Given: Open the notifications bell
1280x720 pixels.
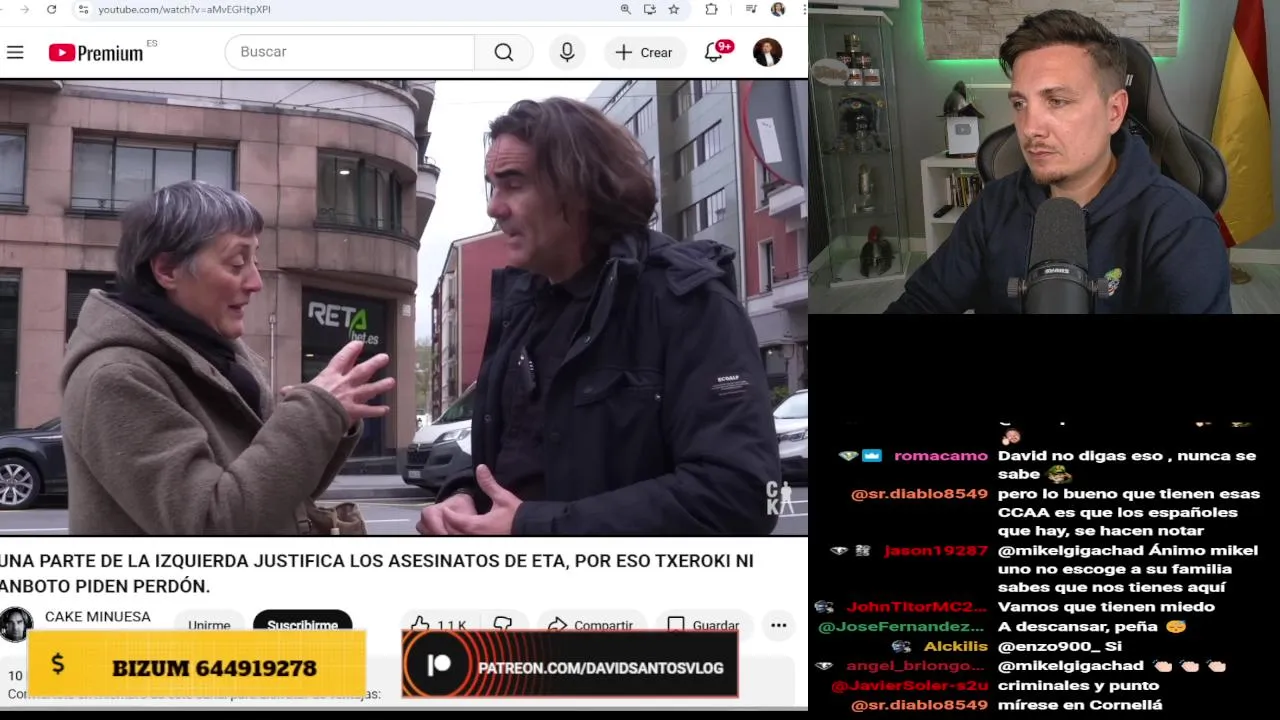Looking at the screenshot, I should point(714,52).
